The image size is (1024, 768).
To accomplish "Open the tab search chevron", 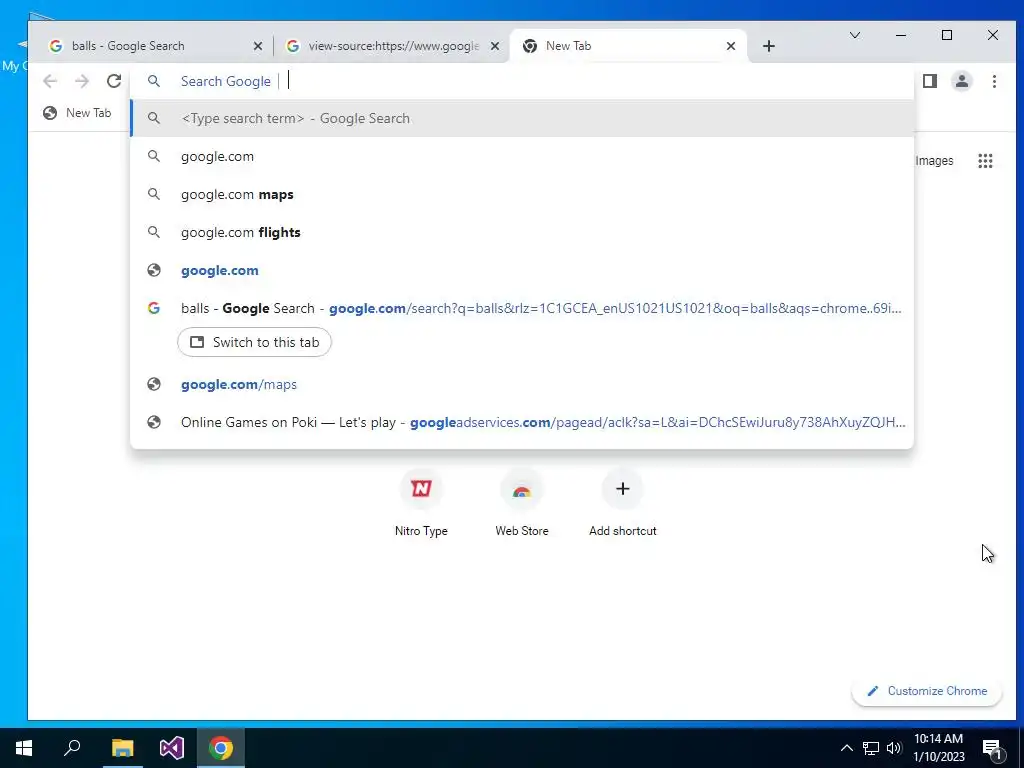I will 854,35.
